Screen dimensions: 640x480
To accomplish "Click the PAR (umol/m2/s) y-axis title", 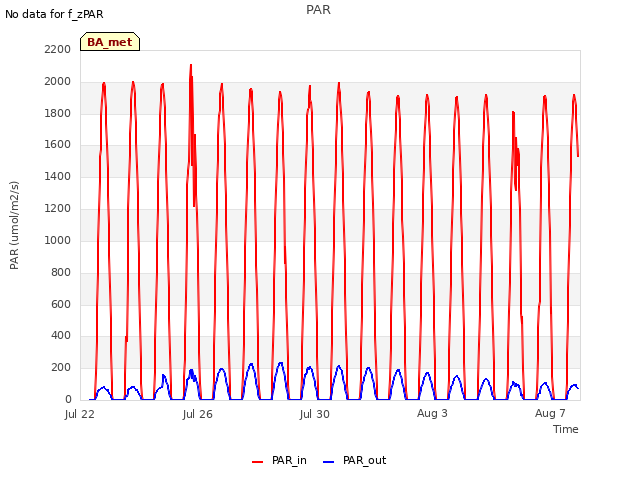I will click(x=14, y=225).
